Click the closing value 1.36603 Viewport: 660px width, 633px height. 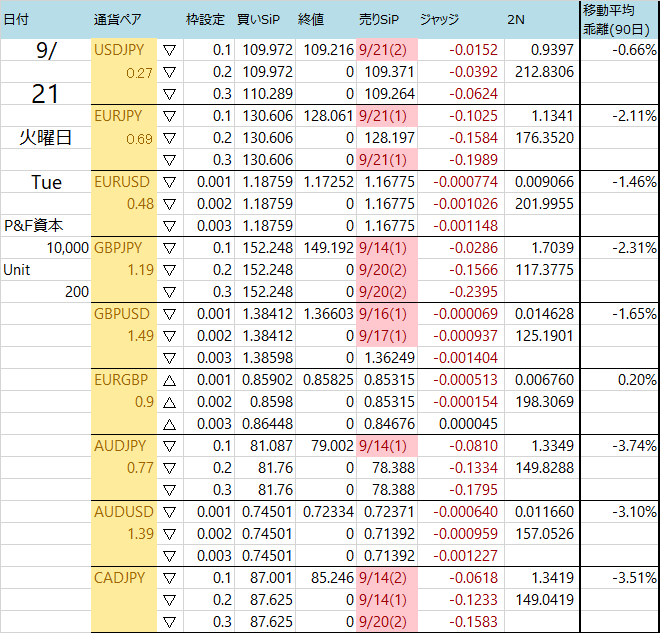click(x=328, y=314)
